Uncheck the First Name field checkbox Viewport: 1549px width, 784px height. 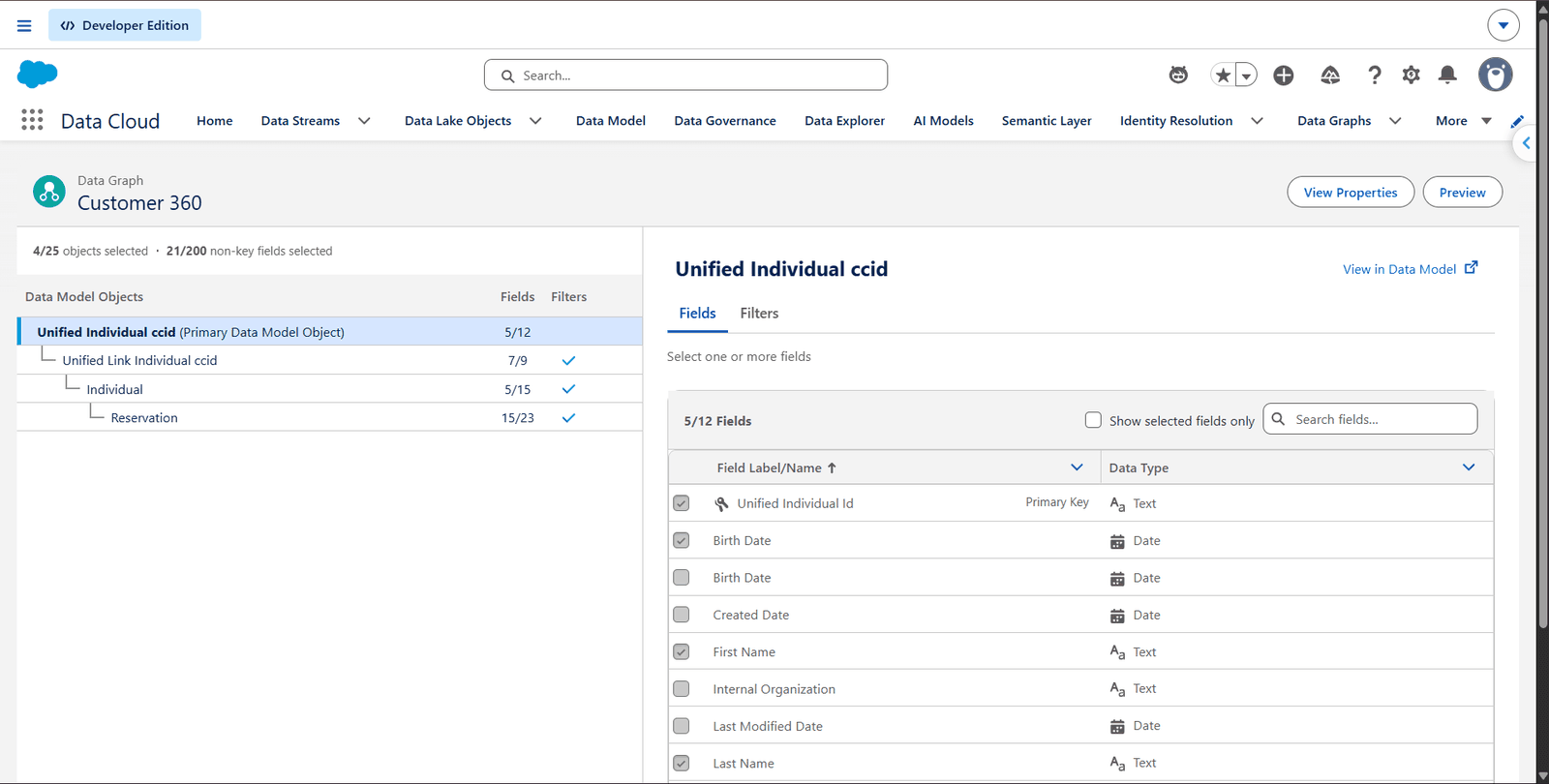(x=682, y=651)
